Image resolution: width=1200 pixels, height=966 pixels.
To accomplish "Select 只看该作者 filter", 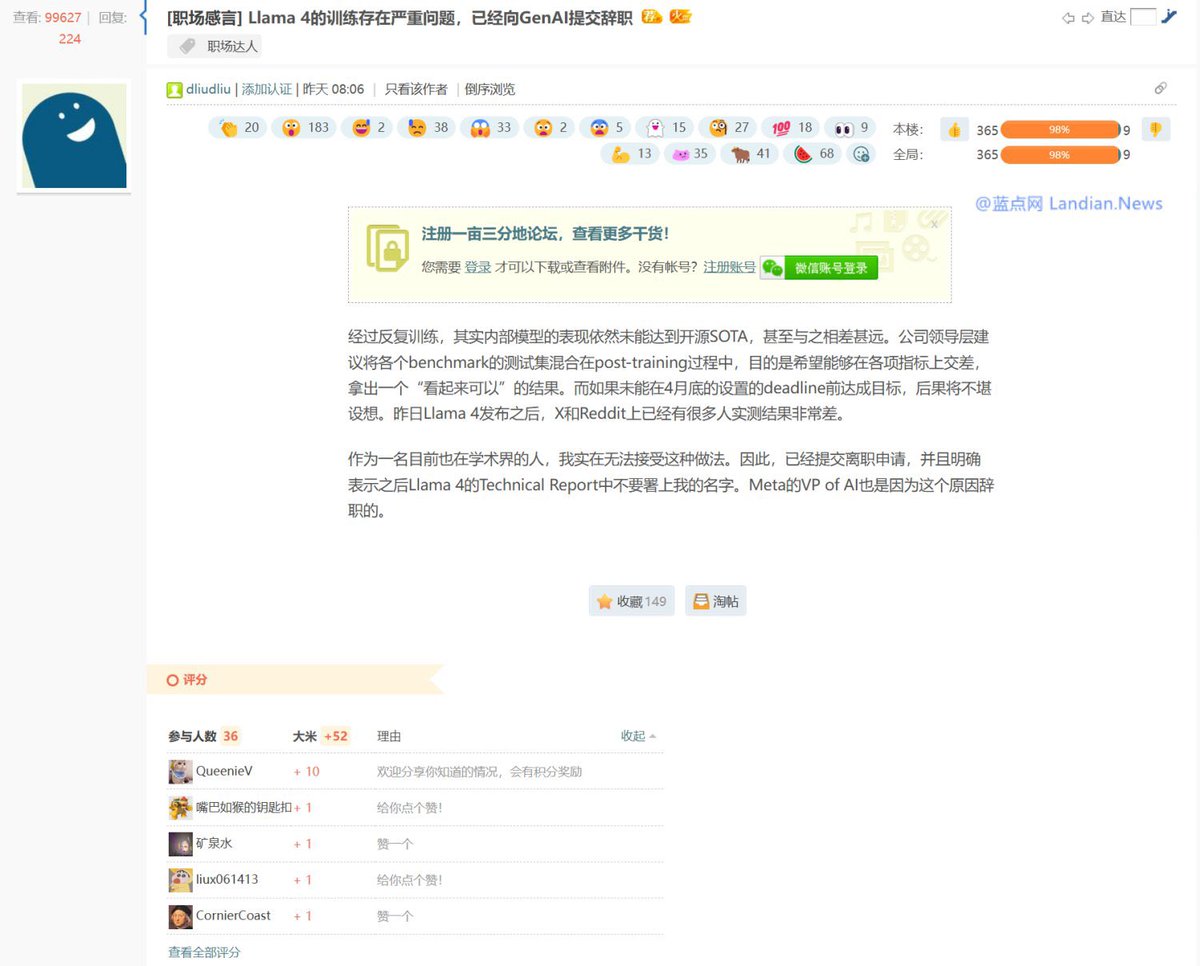I will click(416, 89).
